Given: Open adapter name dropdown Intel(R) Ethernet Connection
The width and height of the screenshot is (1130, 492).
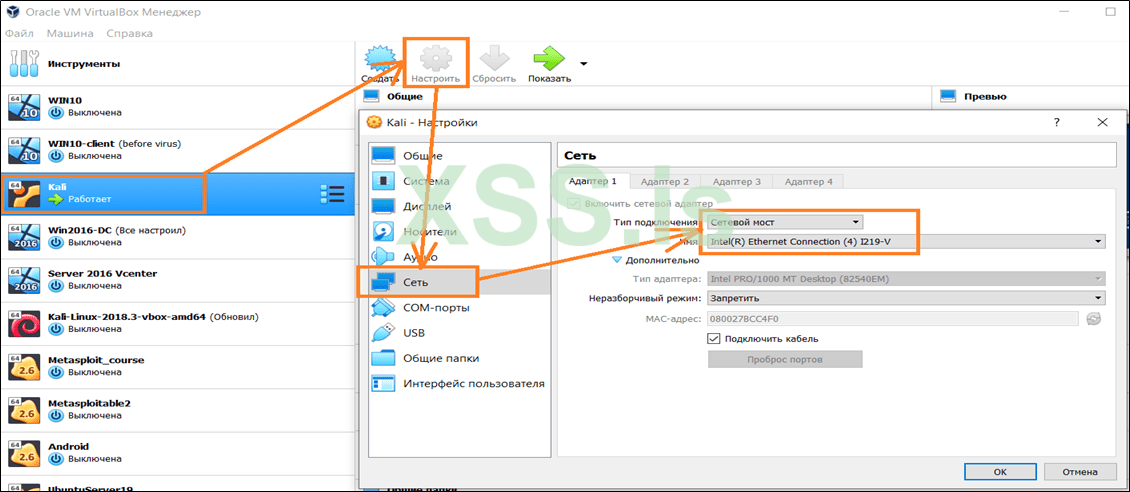Looking at the screenshot, I should 906,241.
